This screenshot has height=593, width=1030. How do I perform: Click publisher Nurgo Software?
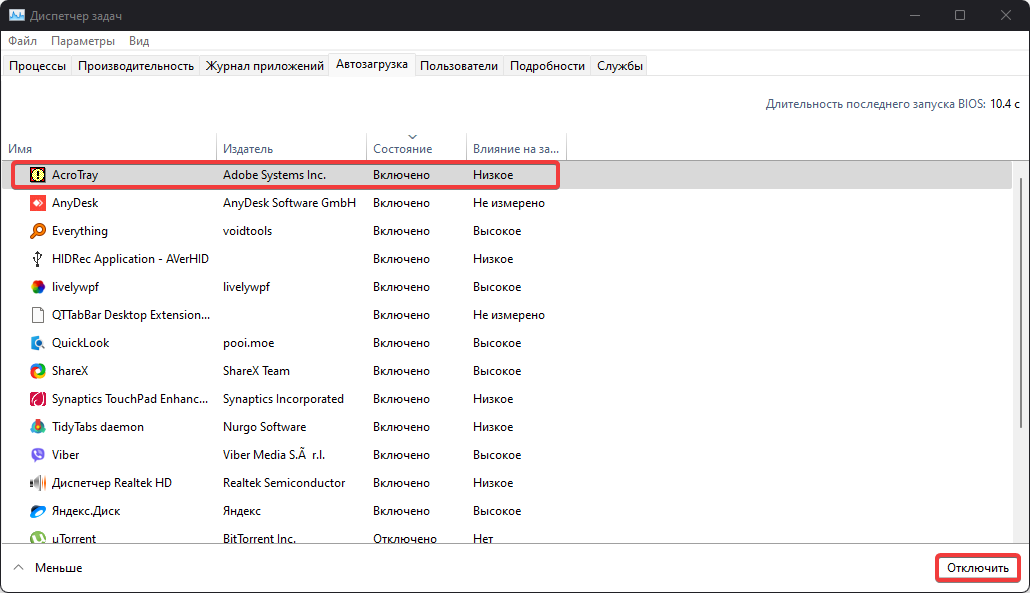point(265,427)
